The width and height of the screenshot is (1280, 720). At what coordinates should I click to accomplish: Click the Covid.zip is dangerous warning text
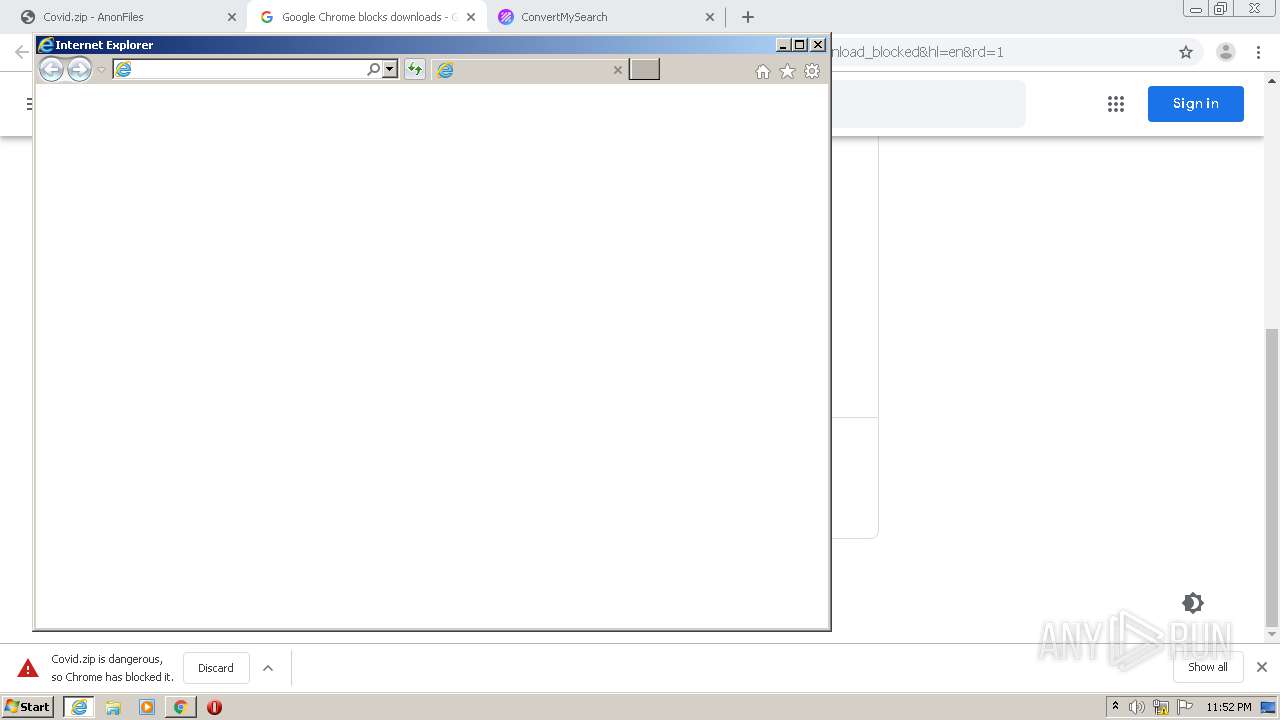pos(112,668)
